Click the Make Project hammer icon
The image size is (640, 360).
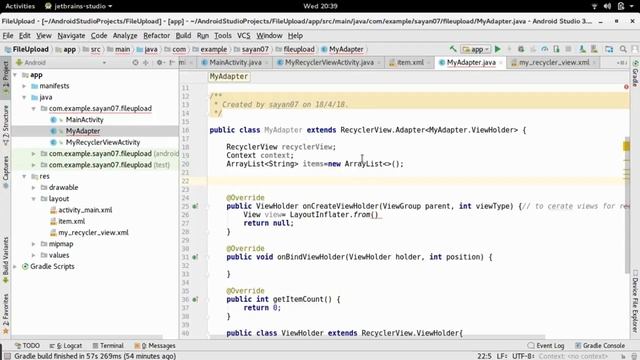(453, 49)
